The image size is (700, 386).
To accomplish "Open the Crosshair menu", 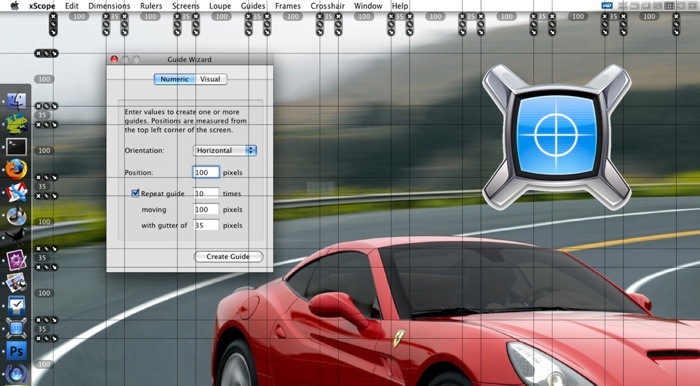I will [328, 6].
